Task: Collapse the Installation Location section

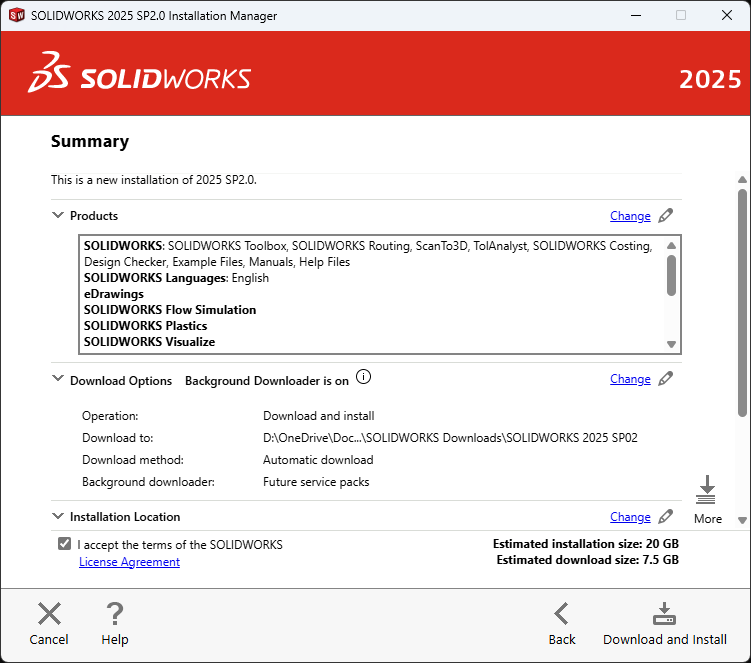Action: tap(57, 517)
